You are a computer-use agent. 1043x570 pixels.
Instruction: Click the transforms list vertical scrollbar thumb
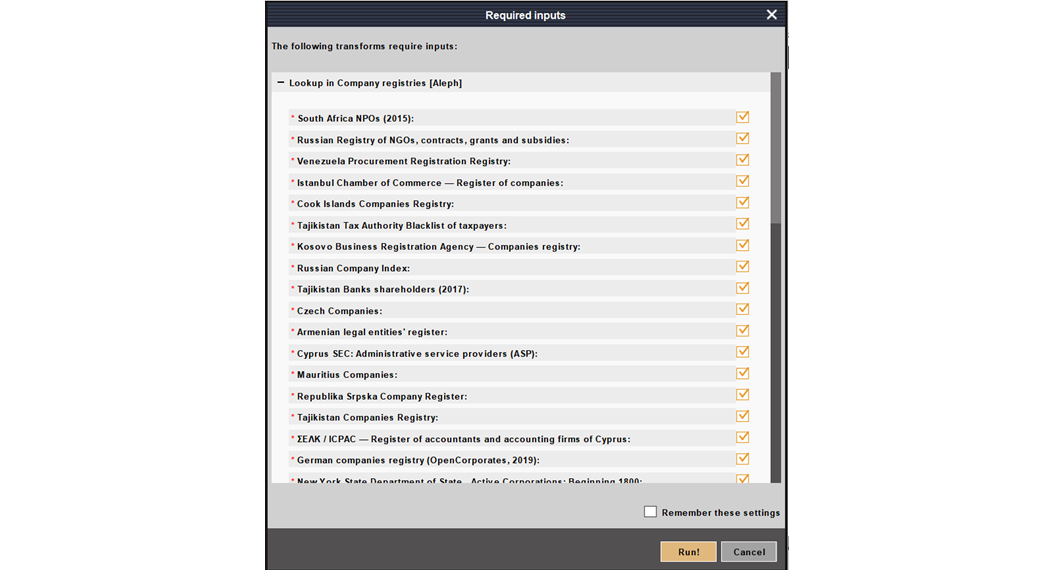[776, 148]
